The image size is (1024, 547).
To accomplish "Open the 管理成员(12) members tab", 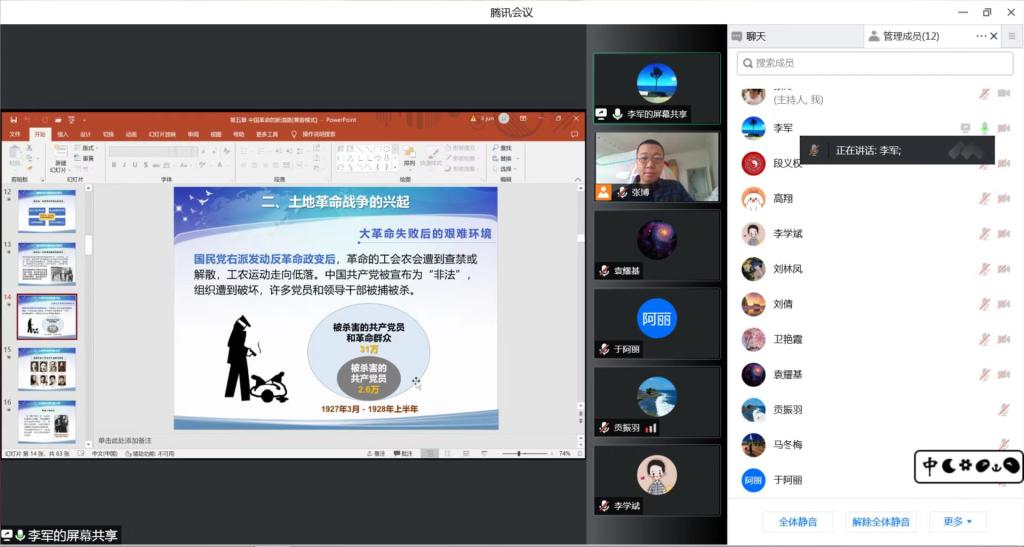I will [x=904, y=36].
